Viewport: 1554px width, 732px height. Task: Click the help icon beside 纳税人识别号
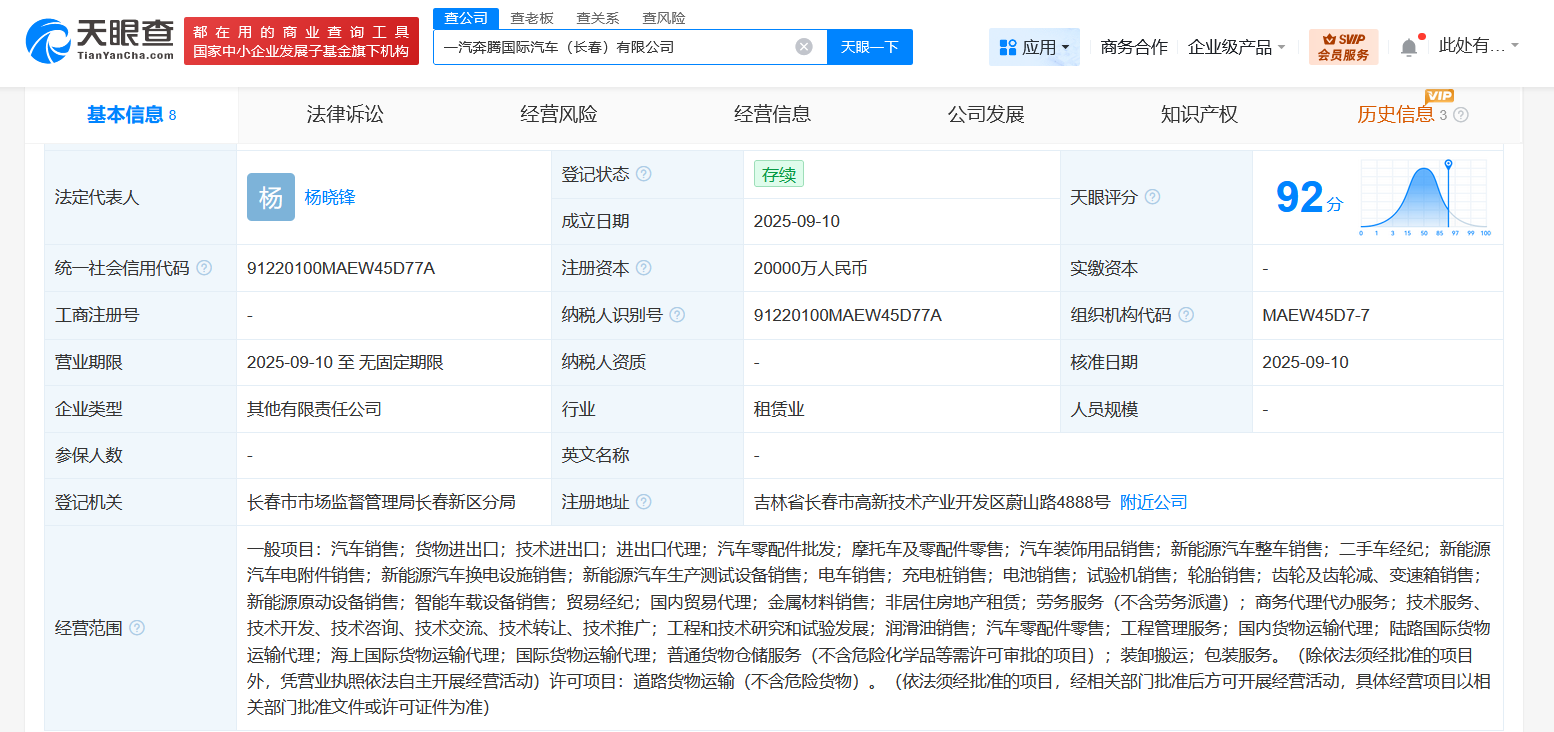coord(677,314)
